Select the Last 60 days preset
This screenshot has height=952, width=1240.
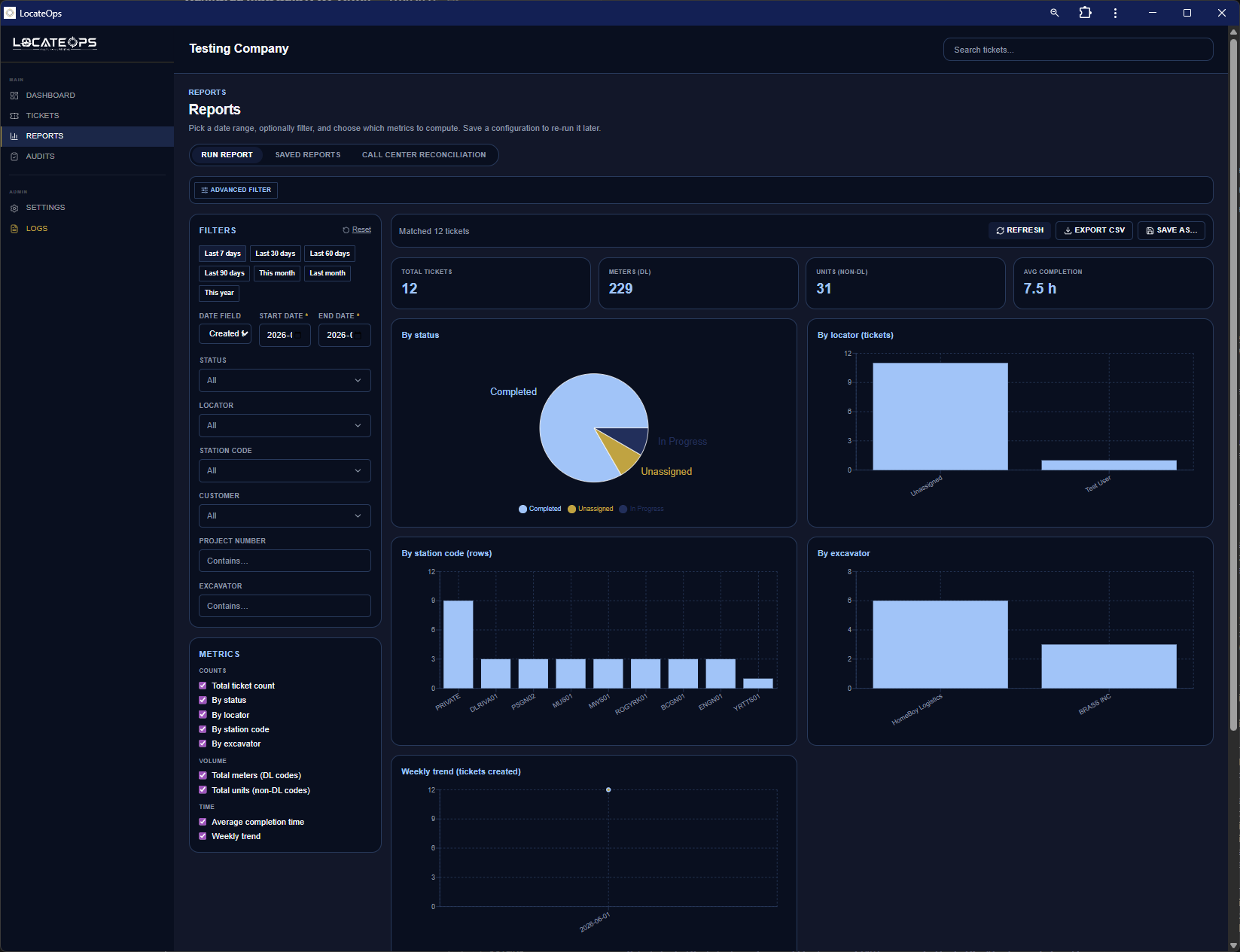330,254
